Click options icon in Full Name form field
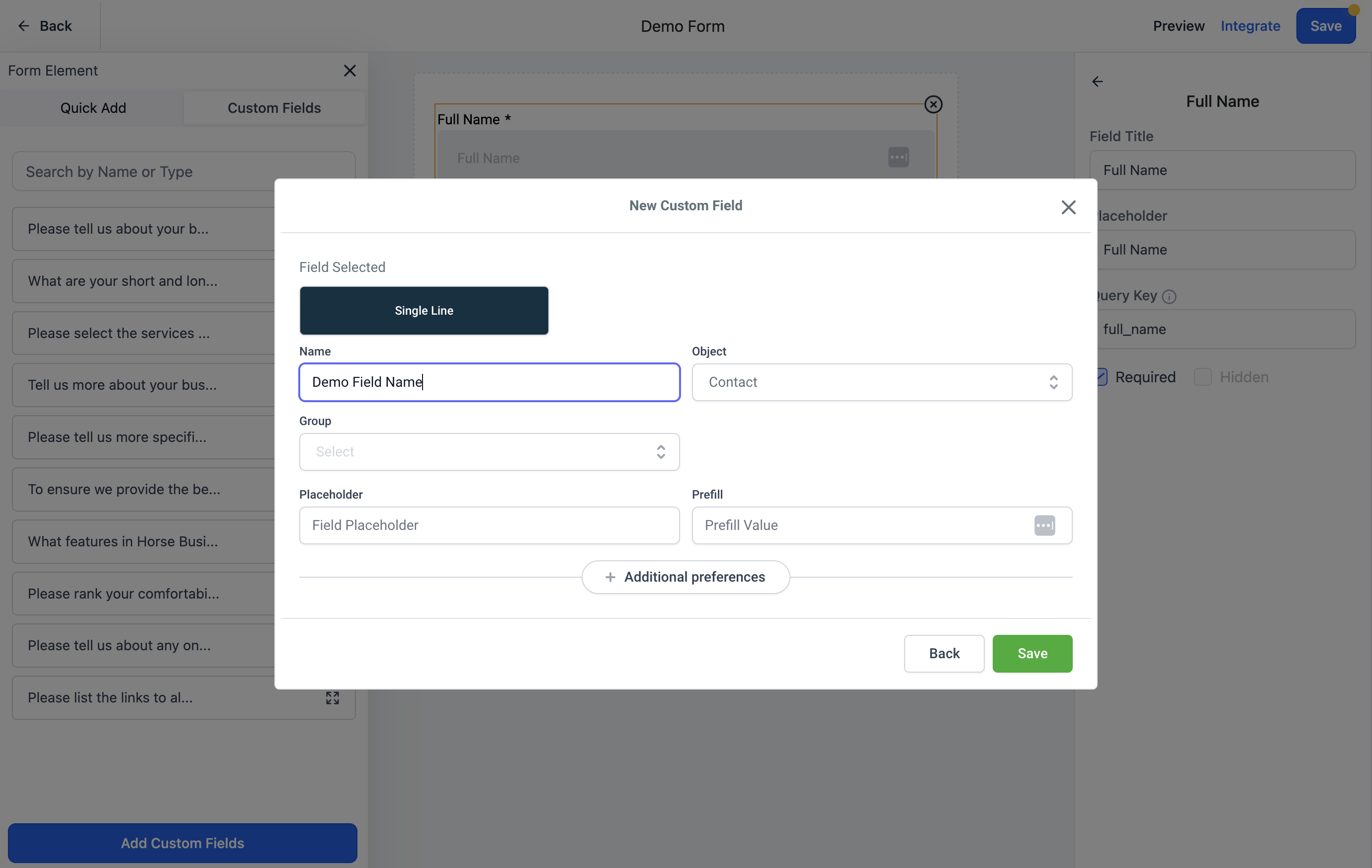Image resolution: width=1372 pixels, height=868 pixels. [899, 157]
